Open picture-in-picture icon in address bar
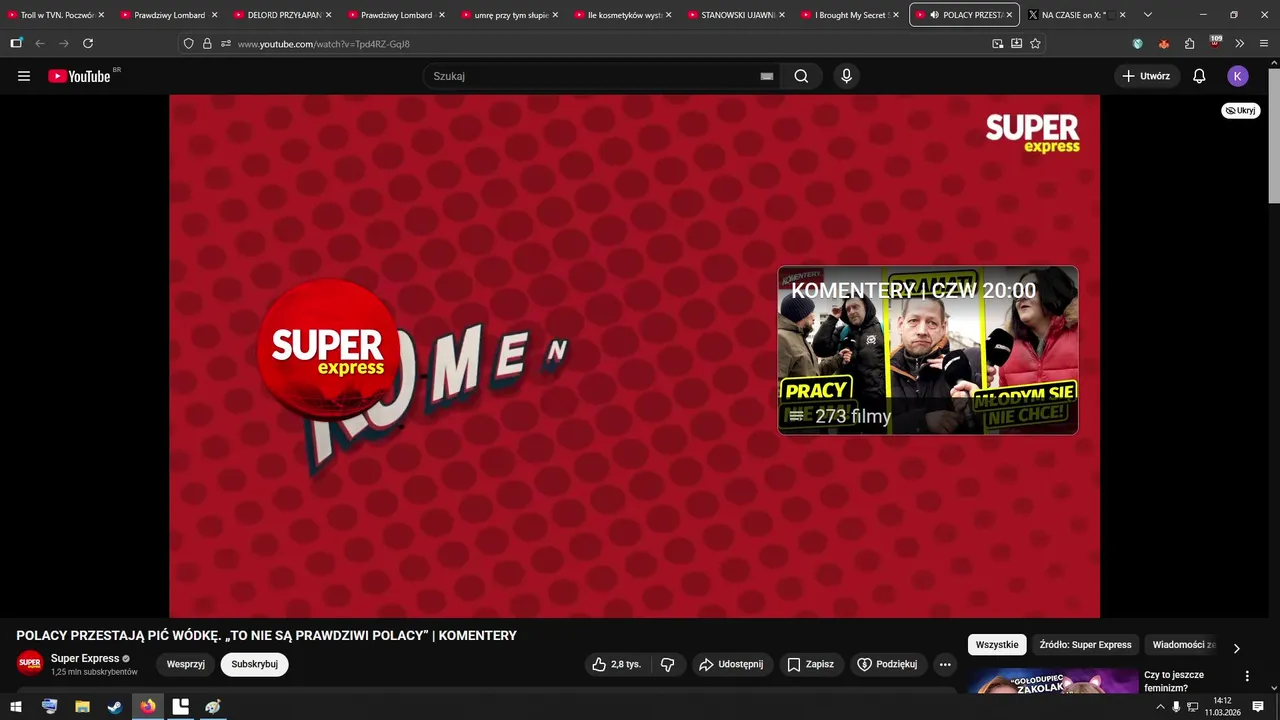This screenshot has width=1280, height=720. (x=997, y=43)
